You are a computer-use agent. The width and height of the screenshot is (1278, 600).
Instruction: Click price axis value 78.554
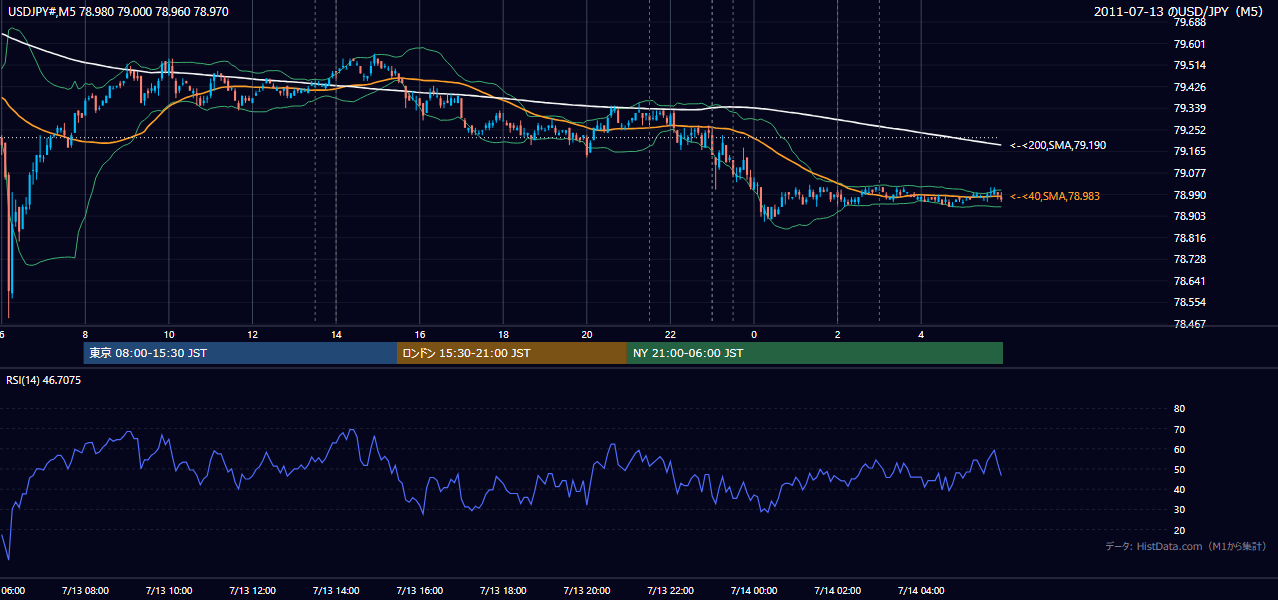point(1189,302)
